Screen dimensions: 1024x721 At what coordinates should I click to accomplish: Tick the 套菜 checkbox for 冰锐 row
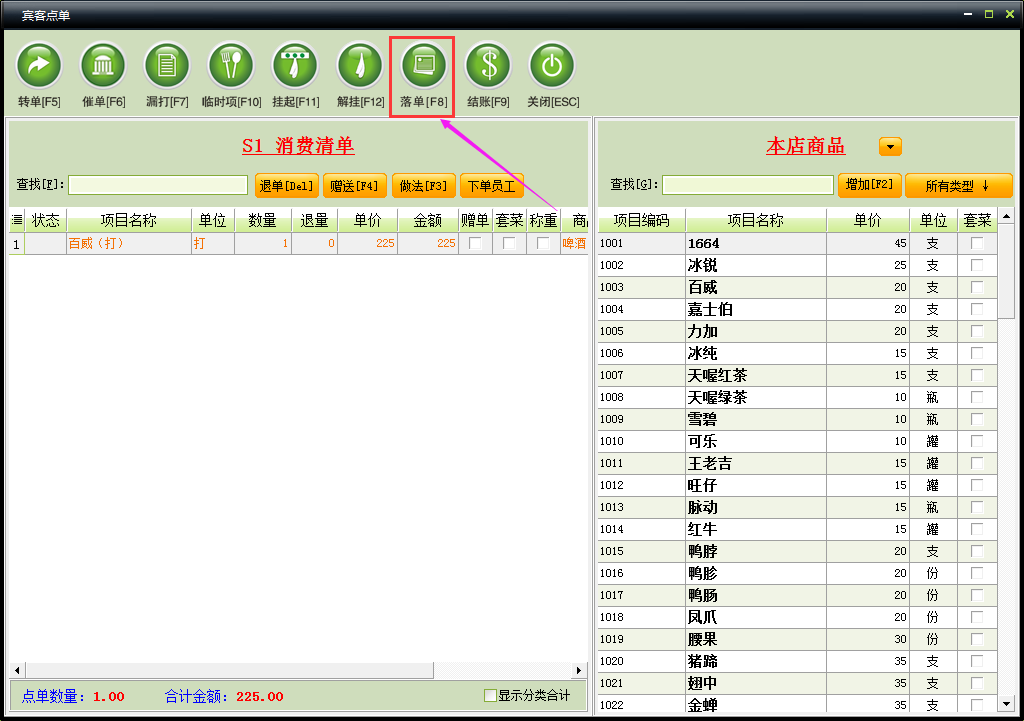click(x=977, y=265)
